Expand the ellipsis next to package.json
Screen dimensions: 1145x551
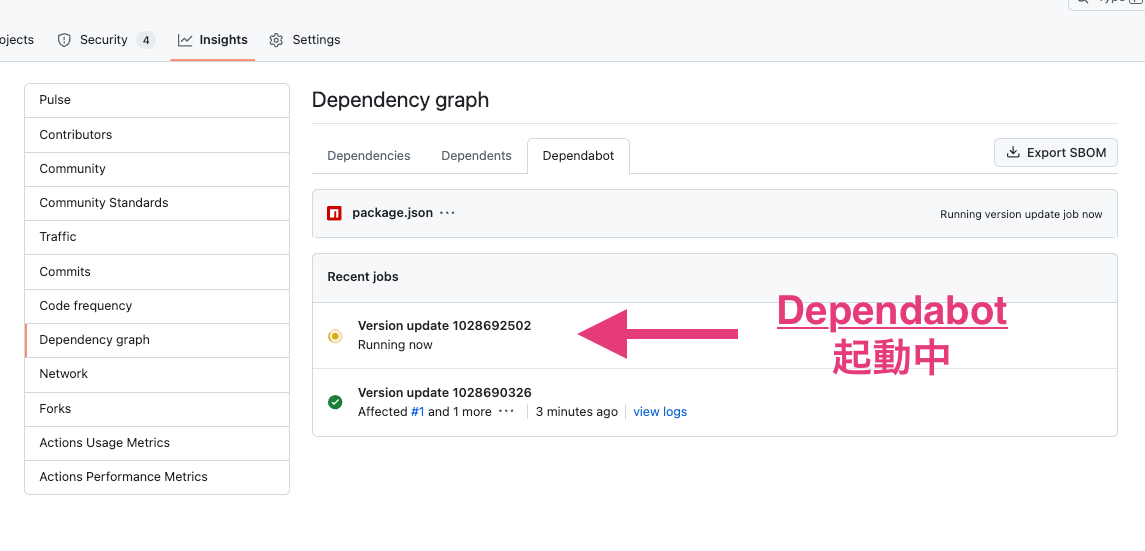tap(448, 213)
